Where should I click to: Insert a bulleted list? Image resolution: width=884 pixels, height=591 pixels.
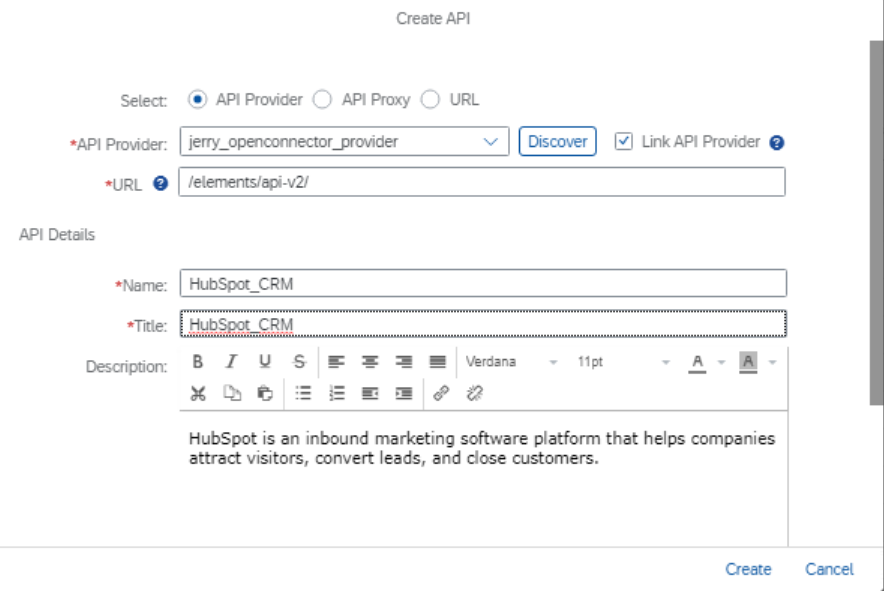pos(303,393)
